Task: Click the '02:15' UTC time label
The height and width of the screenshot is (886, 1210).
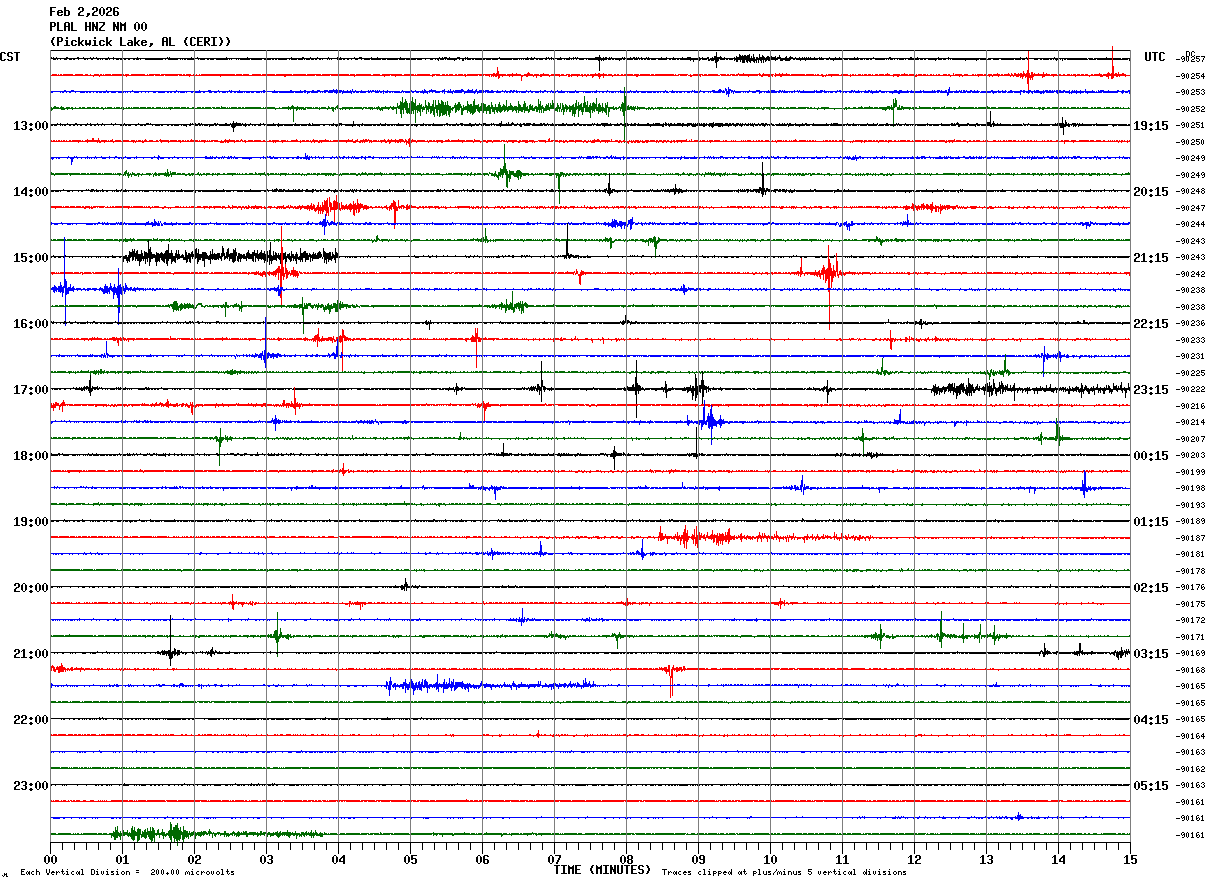Action: click(x=1151, y=588)
